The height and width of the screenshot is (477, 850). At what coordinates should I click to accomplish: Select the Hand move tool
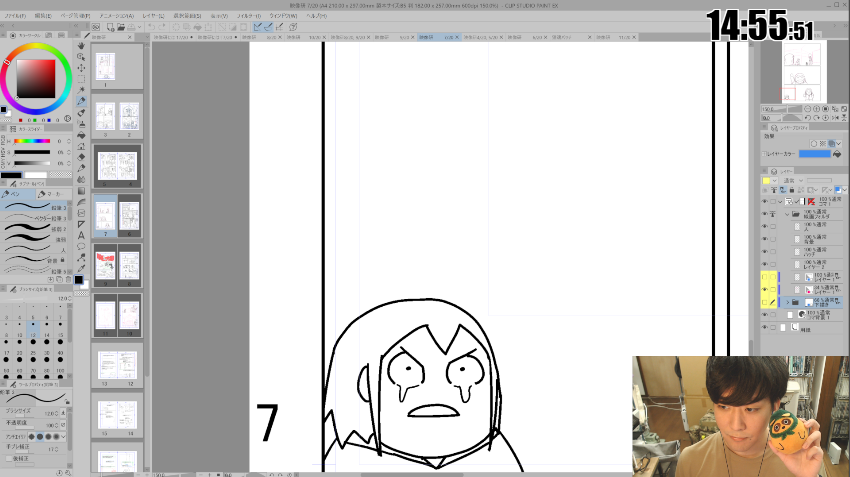tap(81, 46)
